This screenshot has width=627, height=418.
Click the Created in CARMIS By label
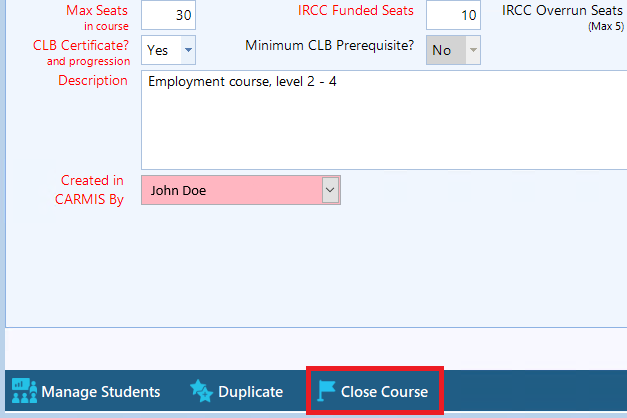click(90, 190)
